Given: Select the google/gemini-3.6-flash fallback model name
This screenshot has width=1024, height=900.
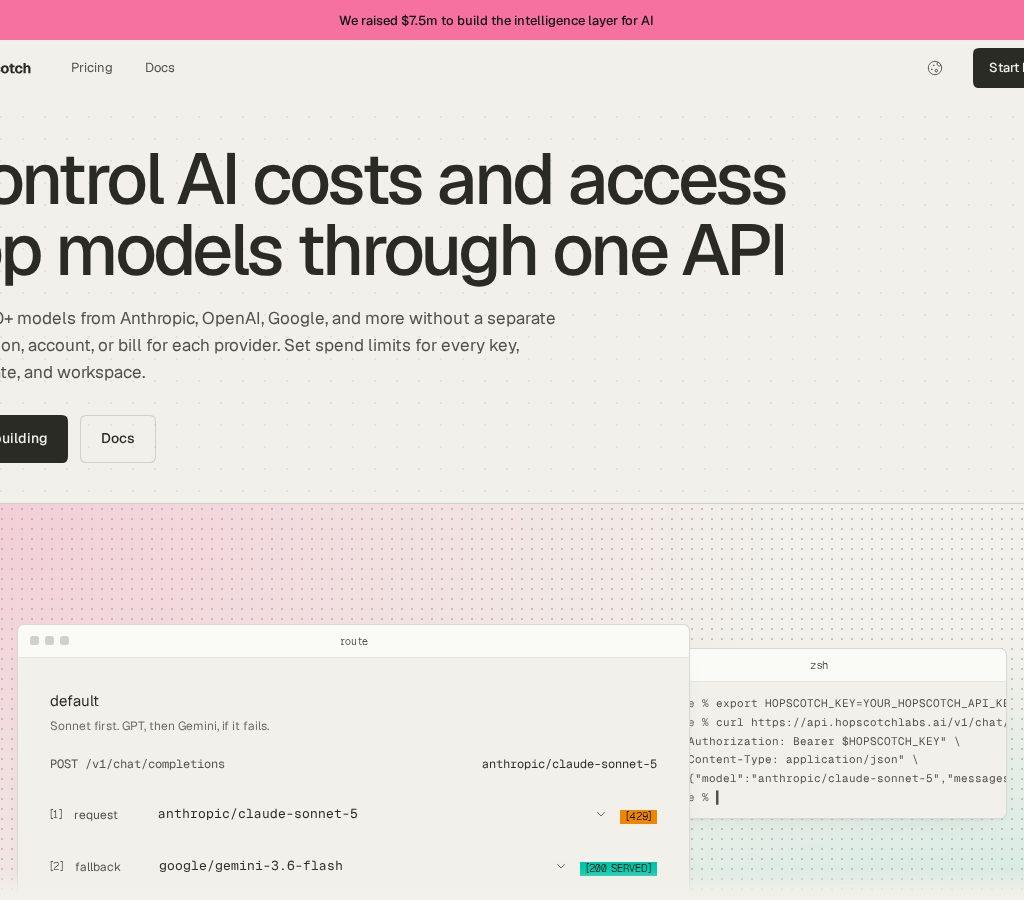Looking at the screenshot, I should [x=251, y=866].
